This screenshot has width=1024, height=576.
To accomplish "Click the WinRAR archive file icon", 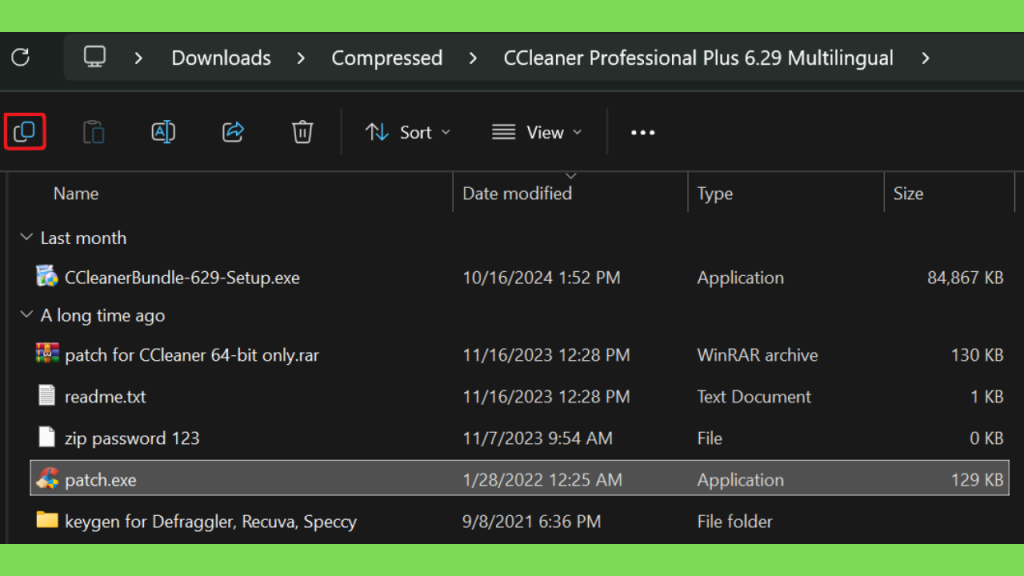I will point(47,354).
